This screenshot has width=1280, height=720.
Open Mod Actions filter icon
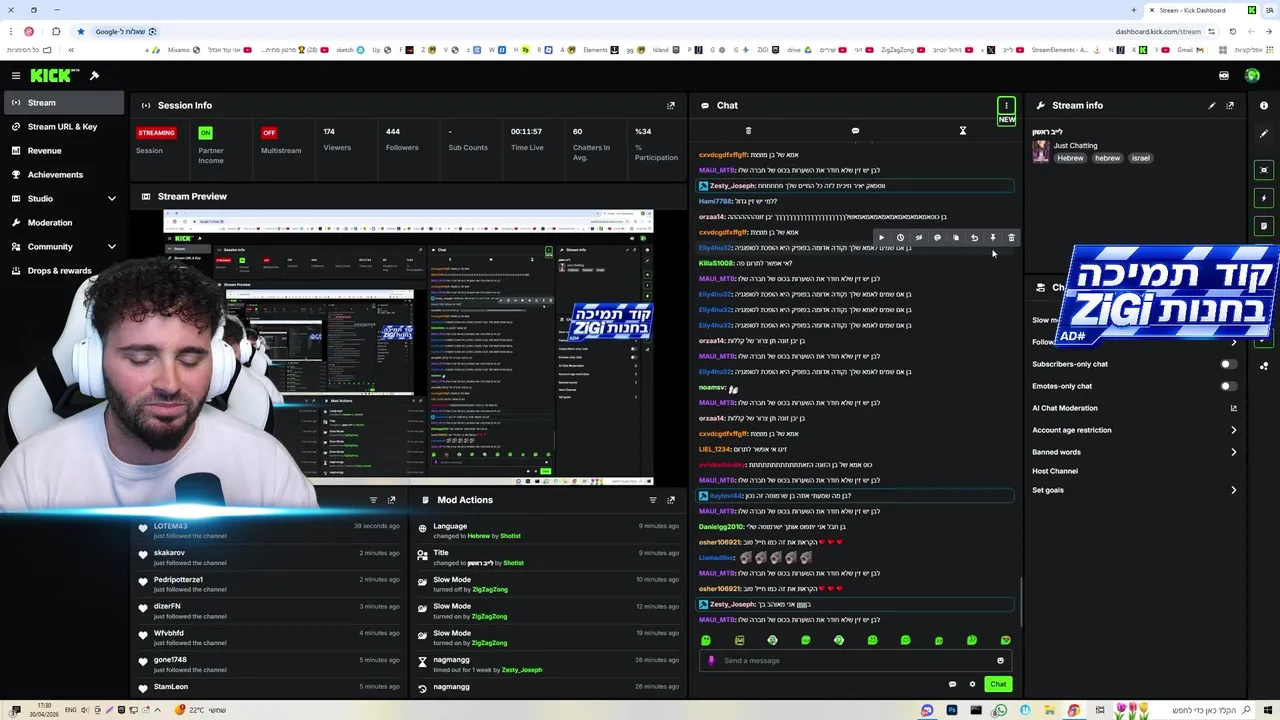pos(653,500)
